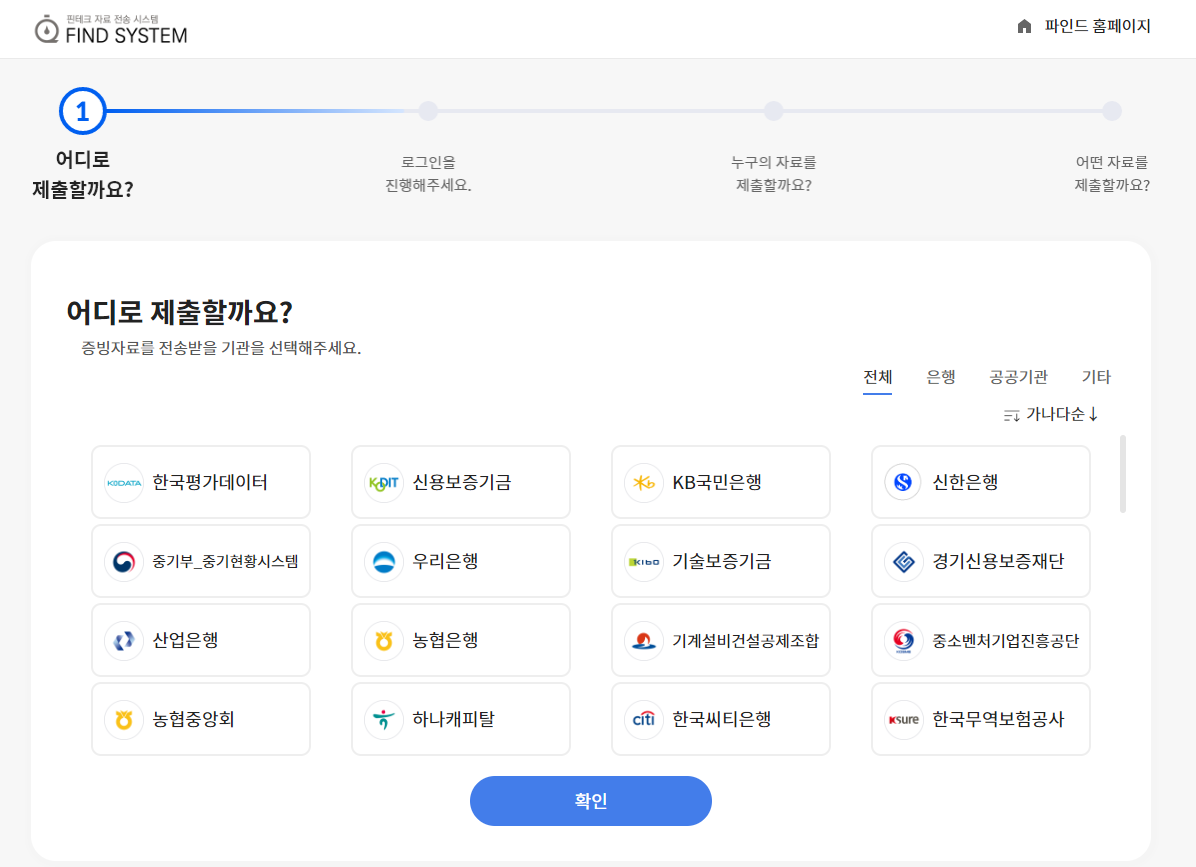Click the KDB logo of 산업은행
1196x867 pixels.
coord(124,641)
